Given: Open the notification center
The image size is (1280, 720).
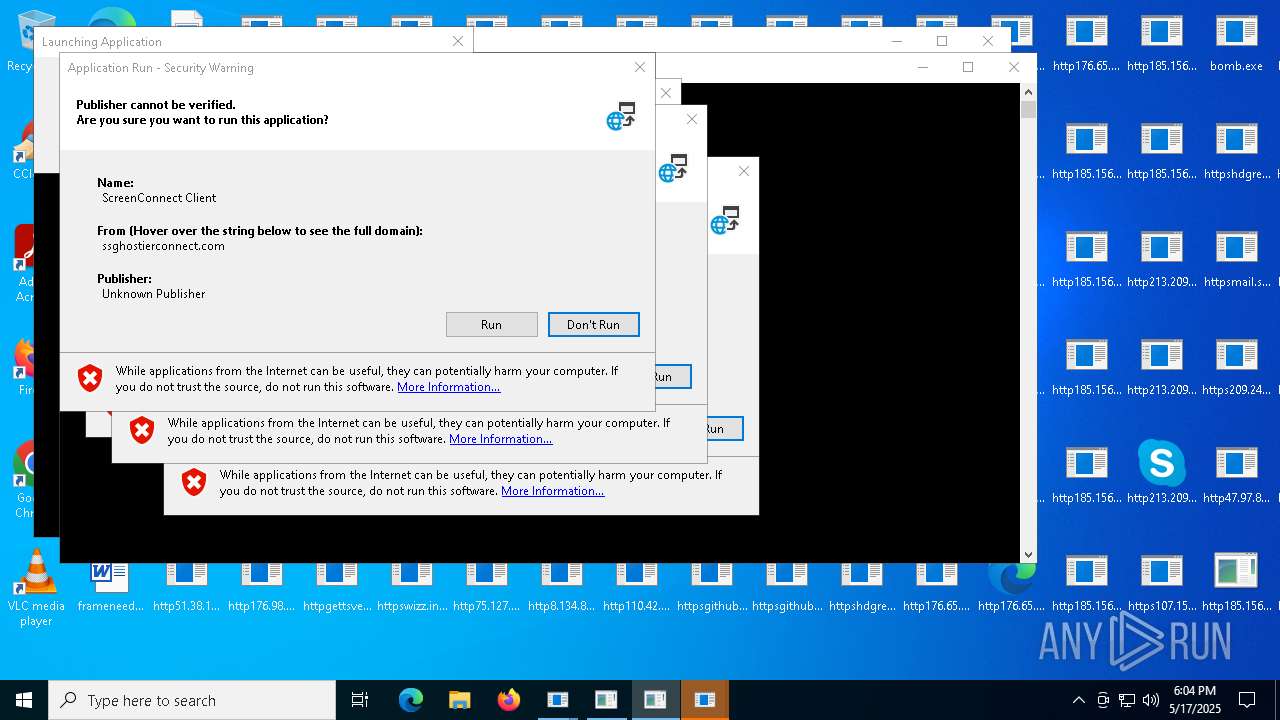Looking at the screenshot, I should click(1247, 700).
